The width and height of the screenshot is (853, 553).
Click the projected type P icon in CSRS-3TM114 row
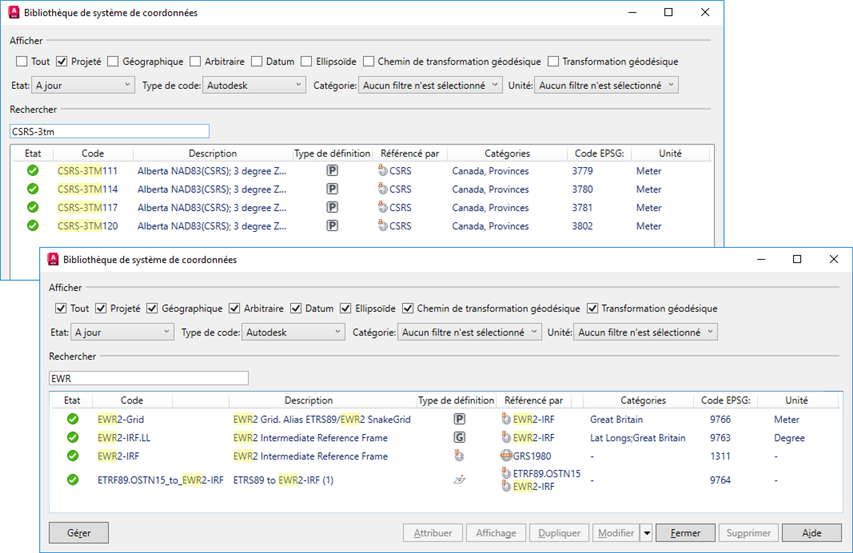[x=332, y=189]
